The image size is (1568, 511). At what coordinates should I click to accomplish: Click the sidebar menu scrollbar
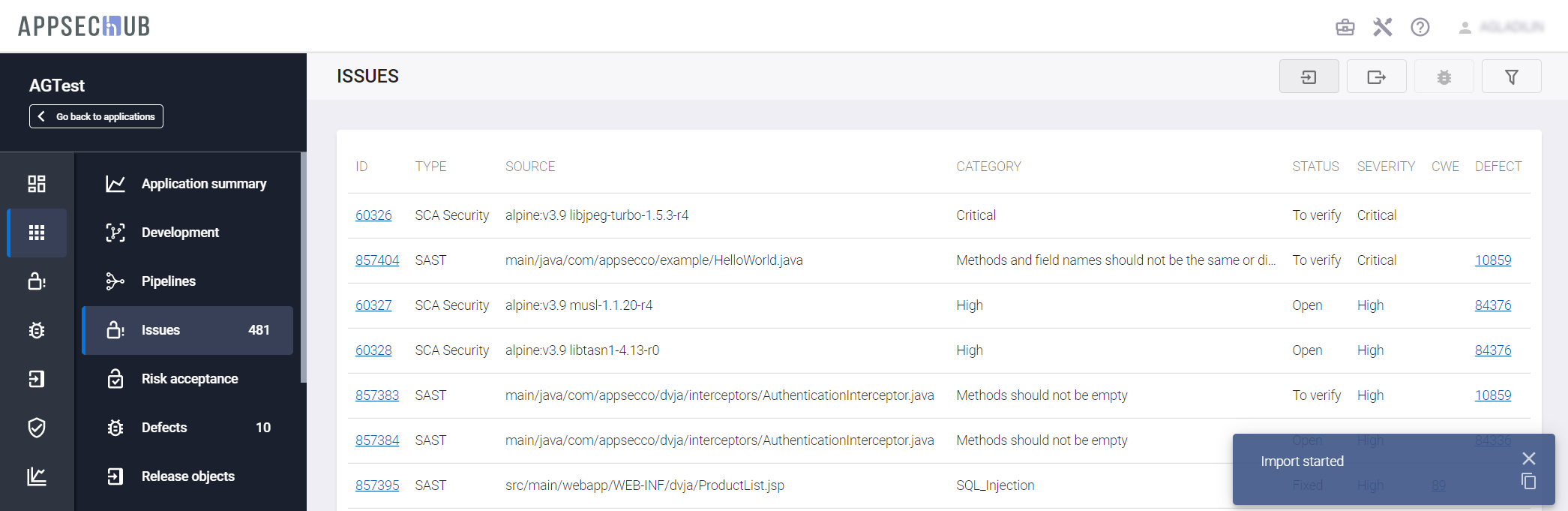point(303,268)
